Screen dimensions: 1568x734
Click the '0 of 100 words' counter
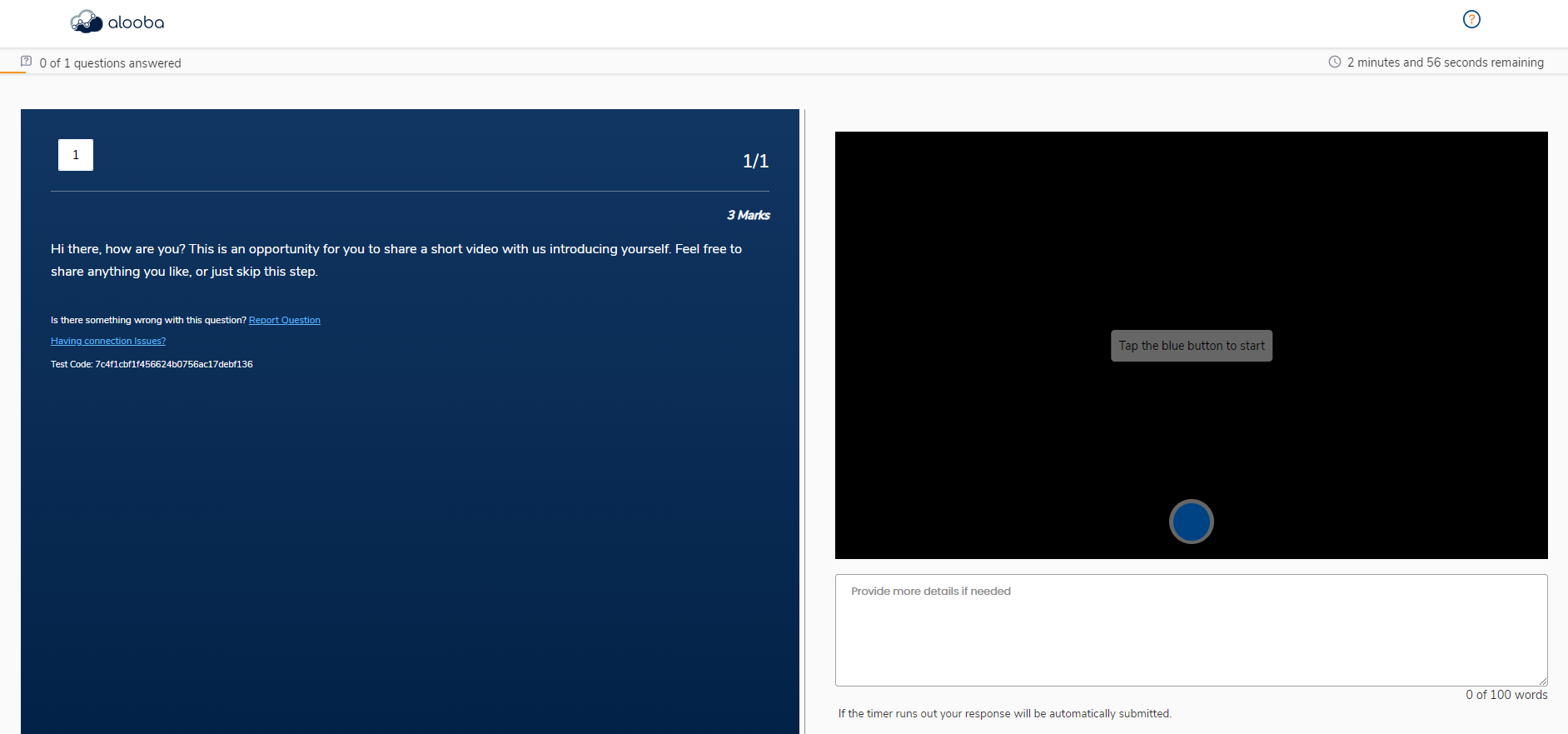(x=1506, y=695)
